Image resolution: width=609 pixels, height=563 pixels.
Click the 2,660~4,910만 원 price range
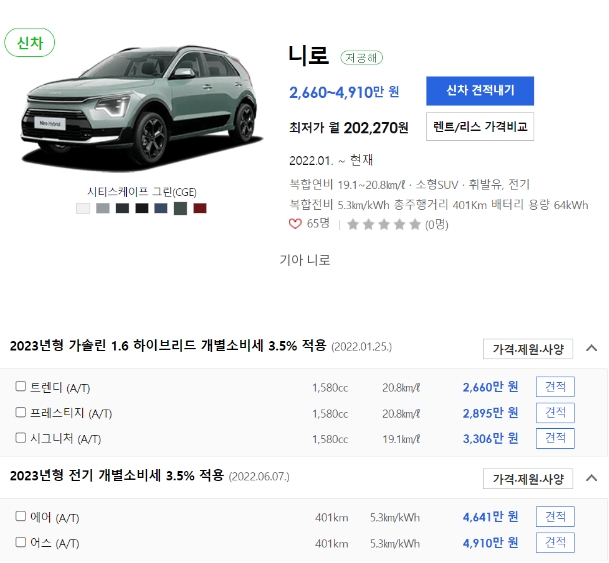click(x=344, y=92)
